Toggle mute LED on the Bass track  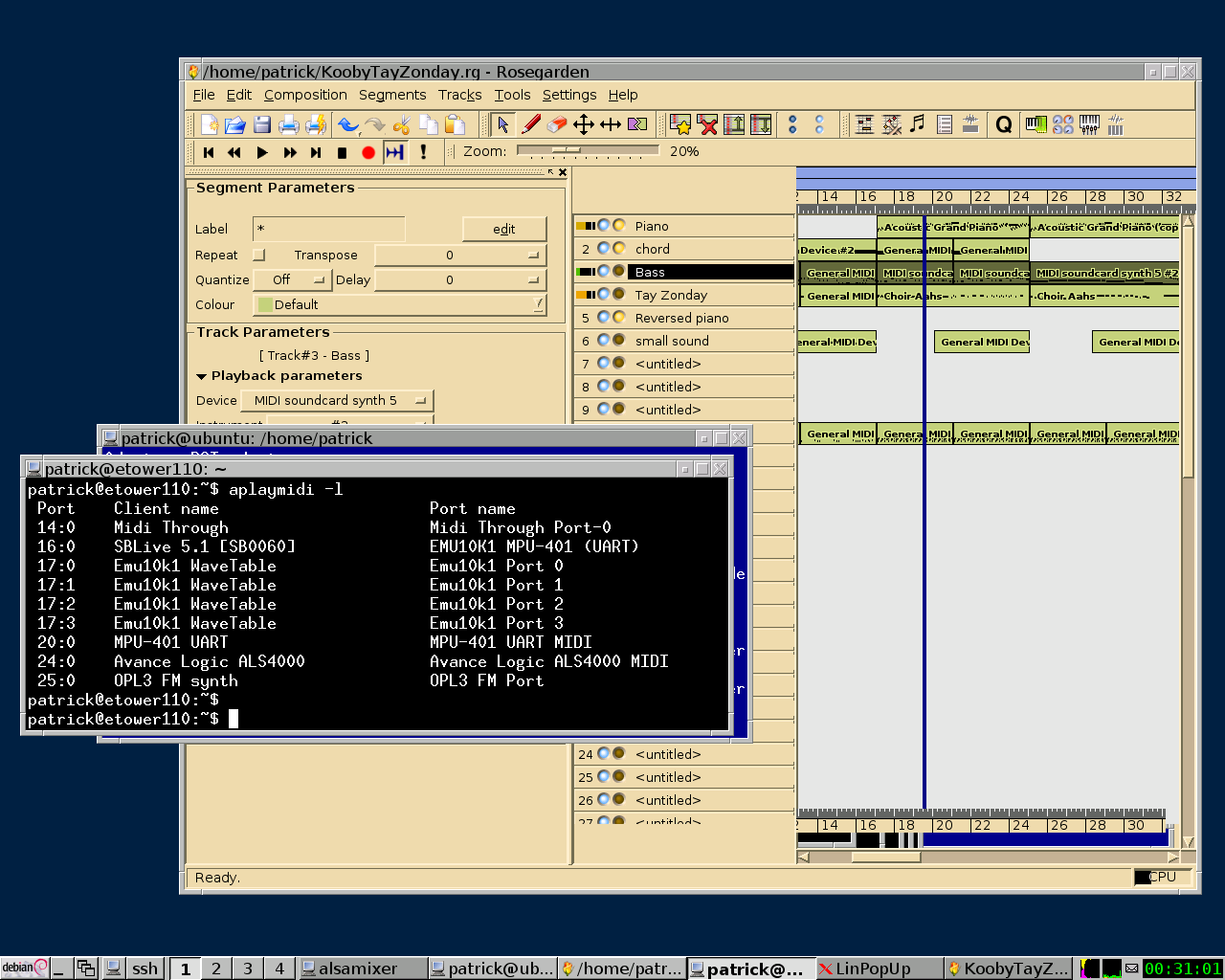tap(604, 272)
